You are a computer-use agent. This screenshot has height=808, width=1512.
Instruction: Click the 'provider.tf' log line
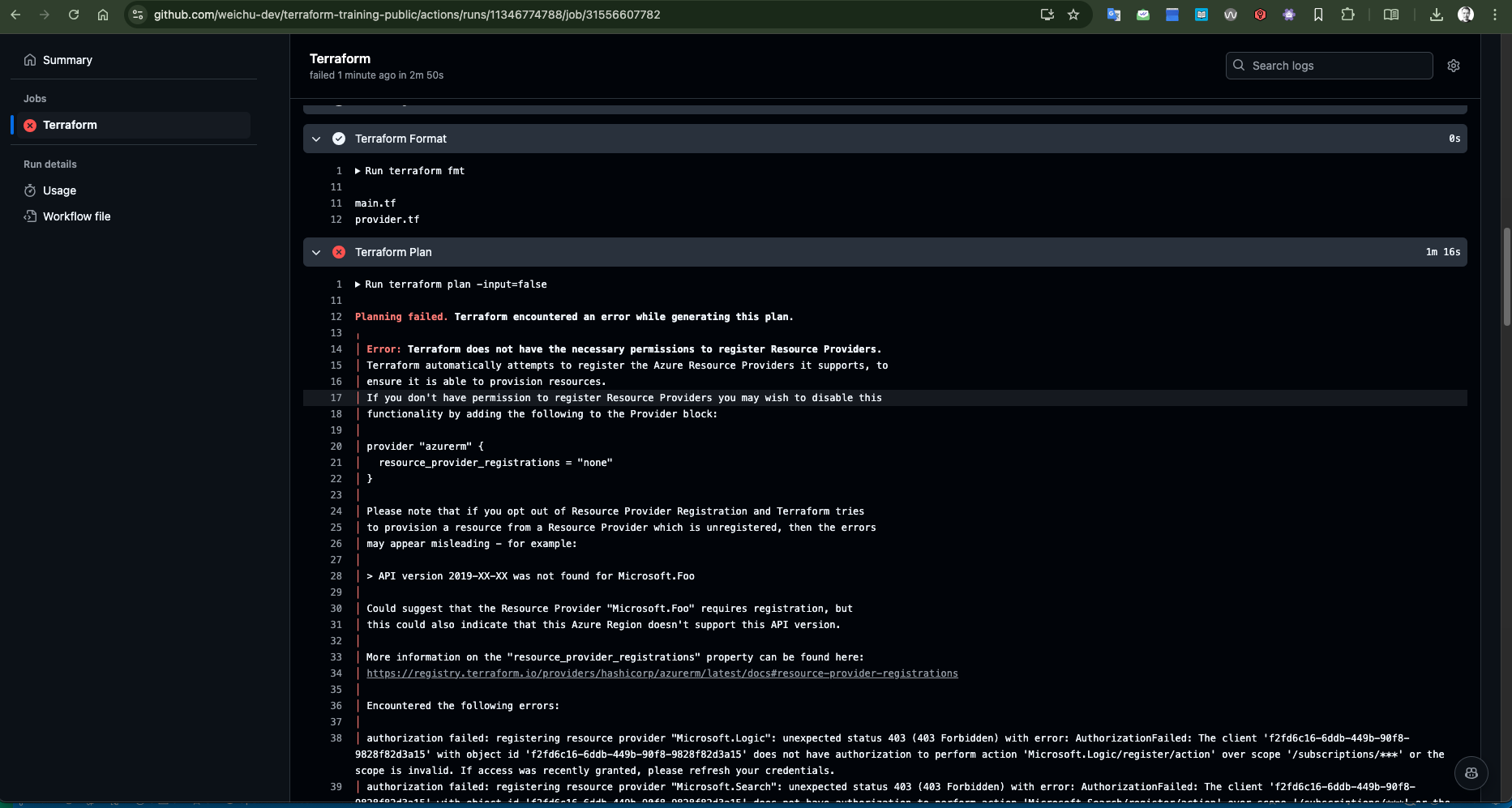[x=387, y=220]
